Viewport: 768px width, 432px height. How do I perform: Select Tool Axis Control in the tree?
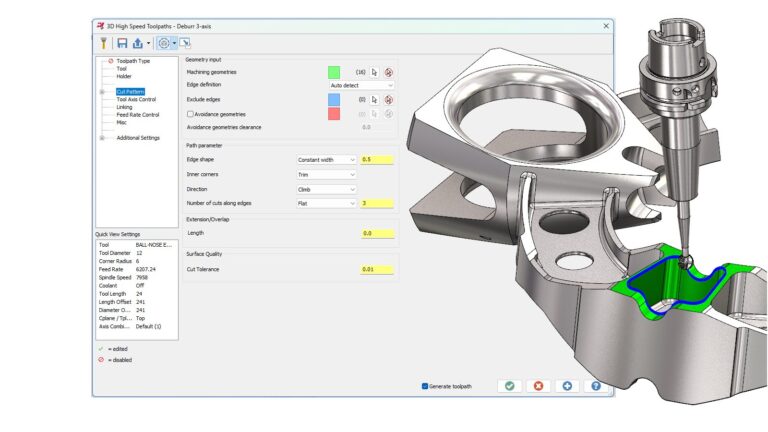[x=136, y=99]
